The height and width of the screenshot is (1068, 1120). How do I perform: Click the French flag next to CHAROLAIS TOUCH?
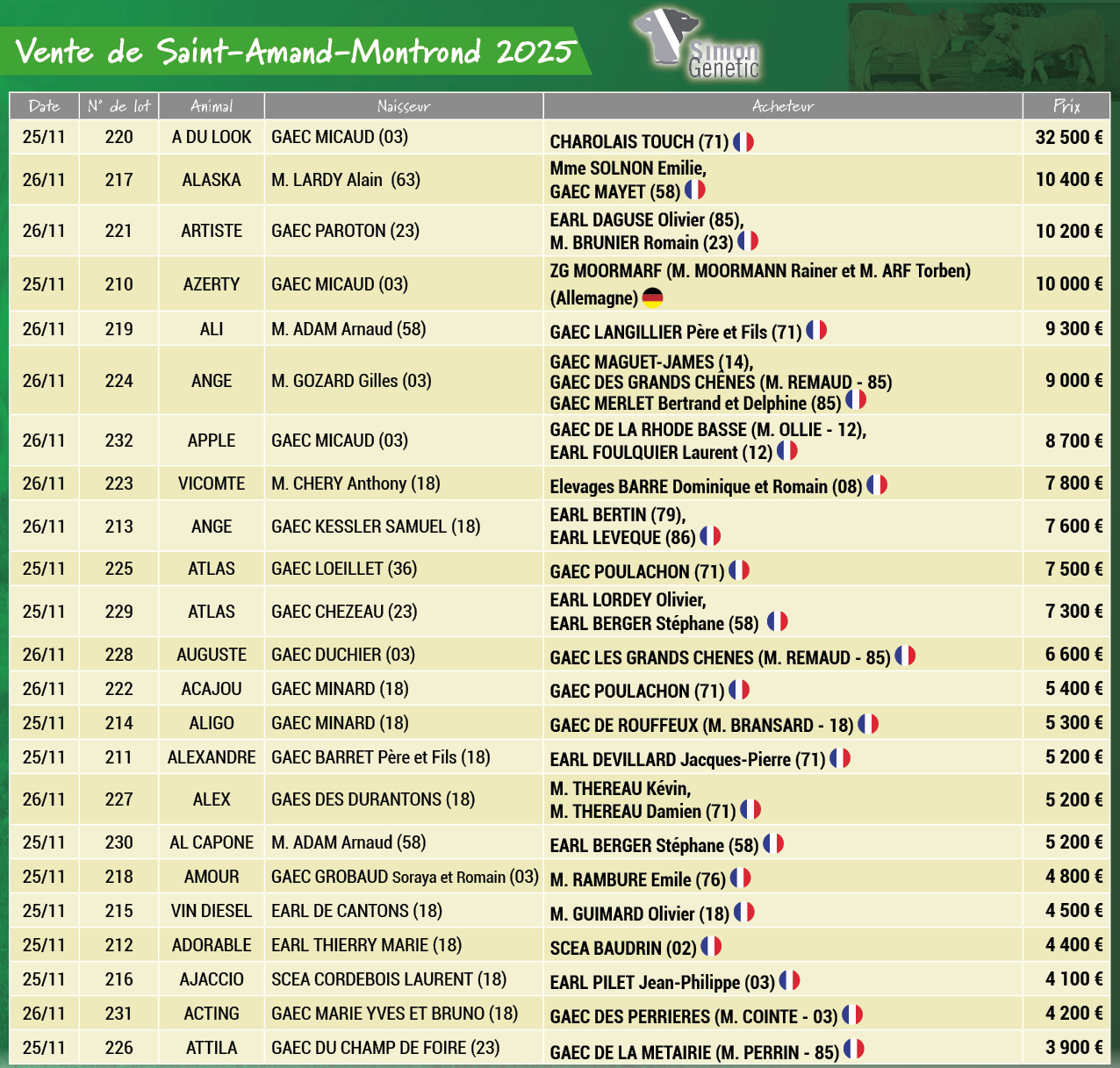(x=743, y=142)
